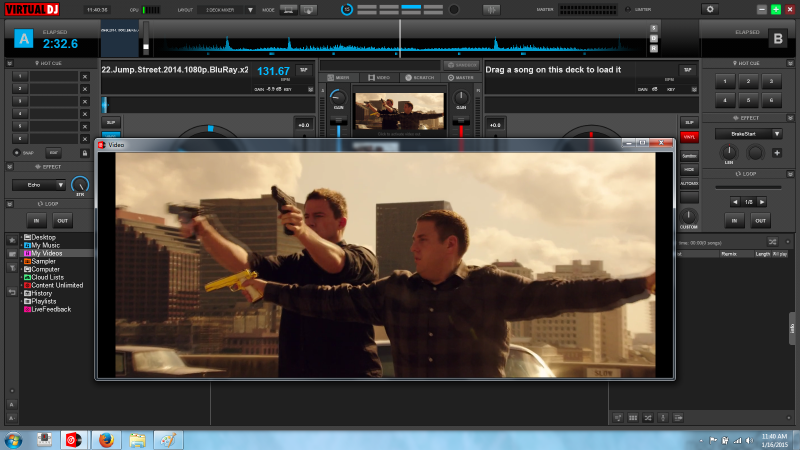Click the Firefox icon in taskbar
Viewport: 800px width, 450px height.
104,439
